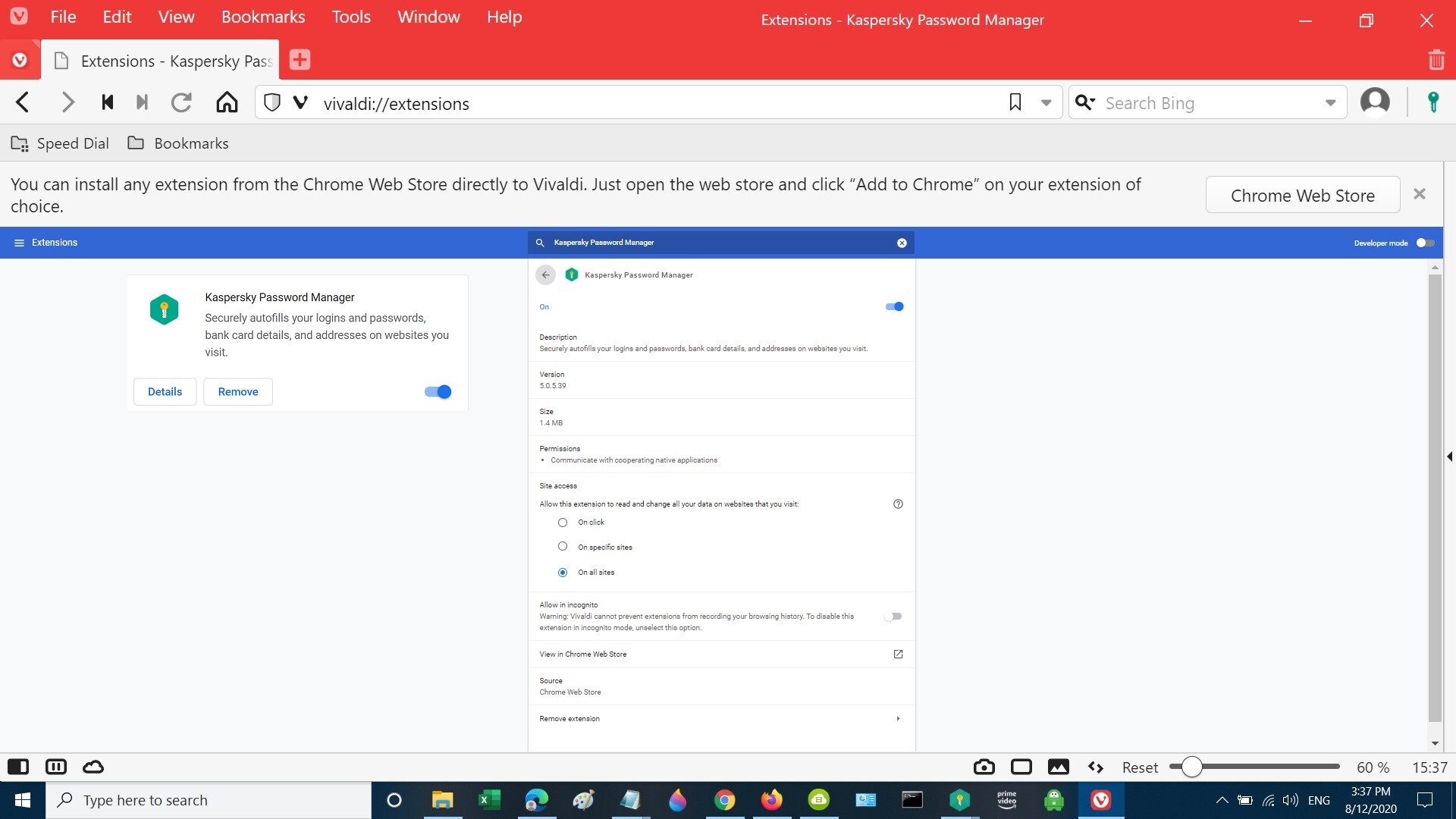Click the capture page camera icon

[984, 767]
